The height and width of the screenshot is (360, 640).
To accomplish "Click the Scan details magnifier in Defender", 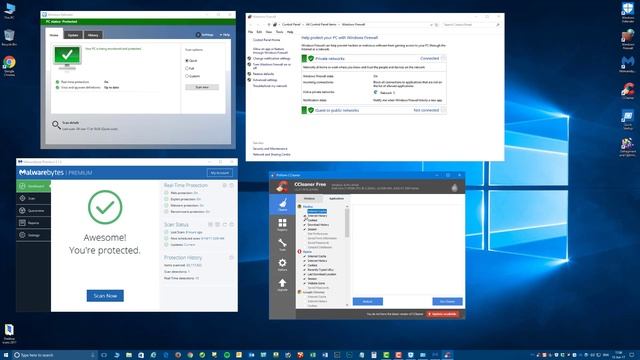I will pyautogui.click(x=56, y=125).
